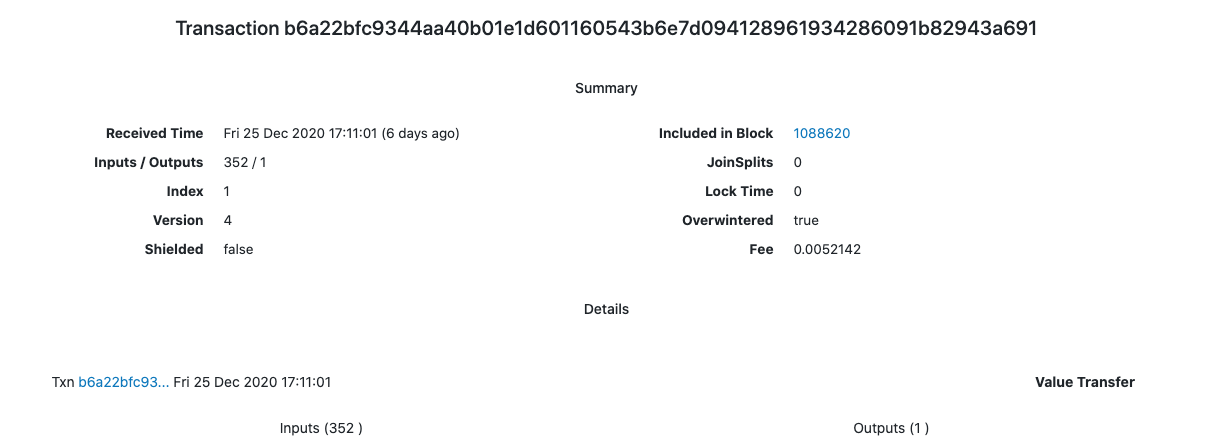The width and height of the screenshot is (1212, 442).
Task: Click the Txn timestamp beside the hash link
Action: [252, 382]
